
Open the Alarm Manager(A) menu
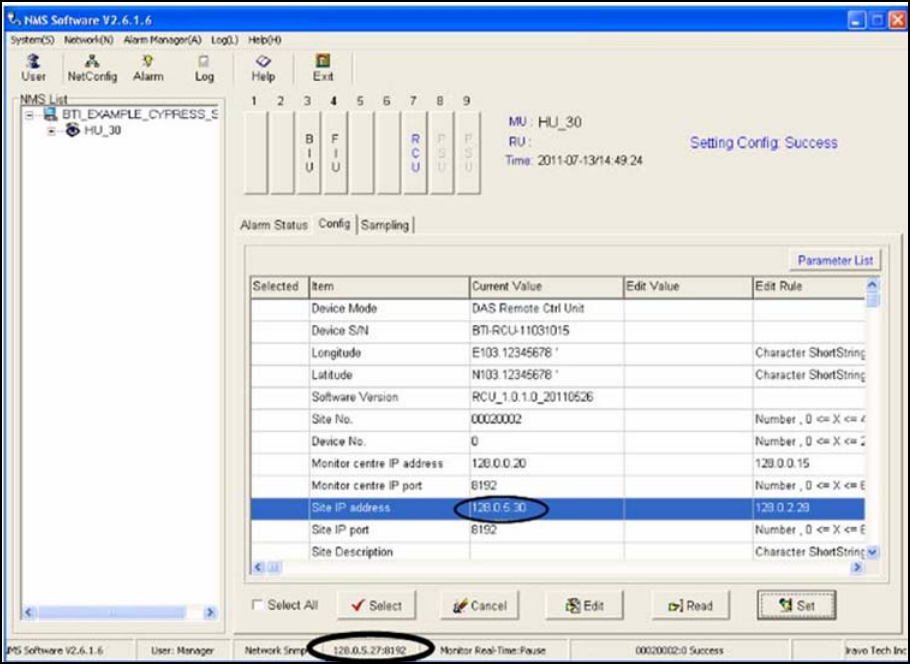pyautogui.click(x=162, y=40)
